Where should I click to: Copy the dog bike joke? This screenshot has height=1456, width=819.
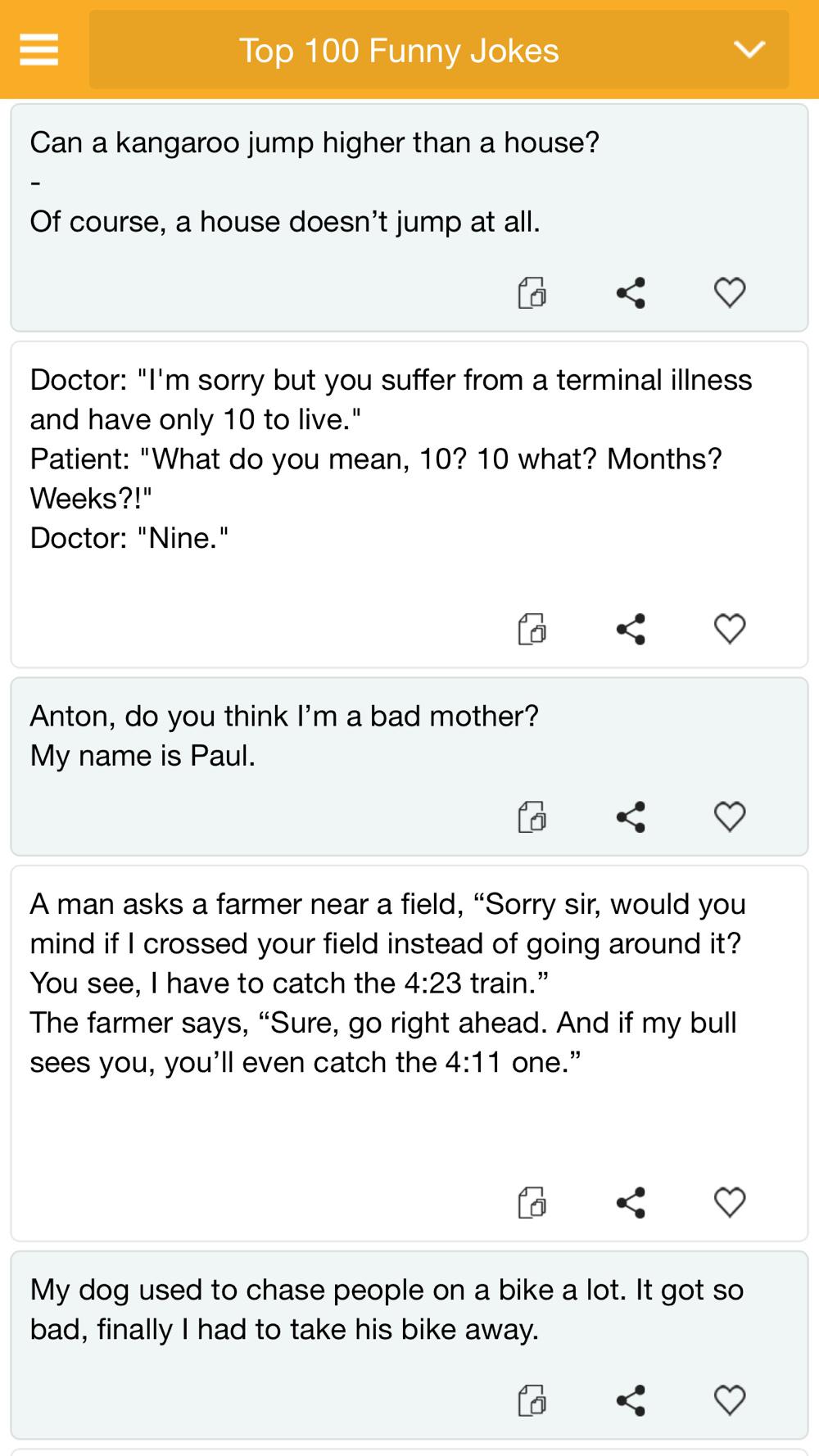pyautogui.click(x=532, y=1400)
